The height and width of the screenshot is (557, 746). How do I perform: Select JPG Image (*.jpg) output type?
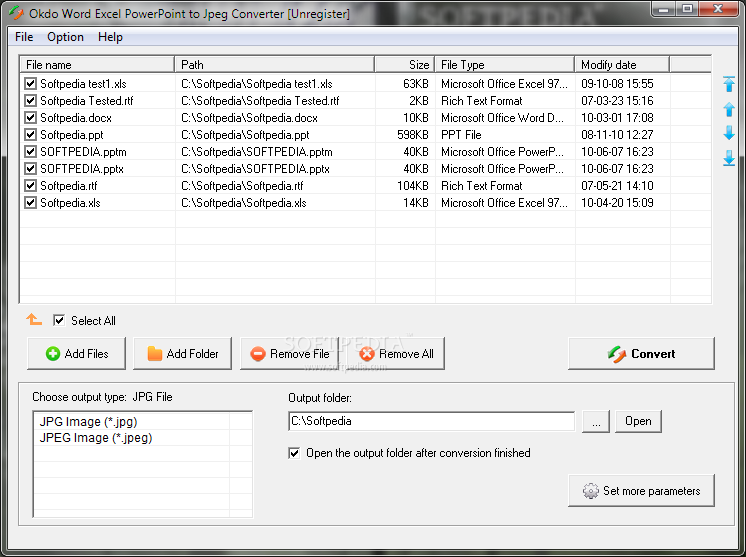[x=88, y=421]
